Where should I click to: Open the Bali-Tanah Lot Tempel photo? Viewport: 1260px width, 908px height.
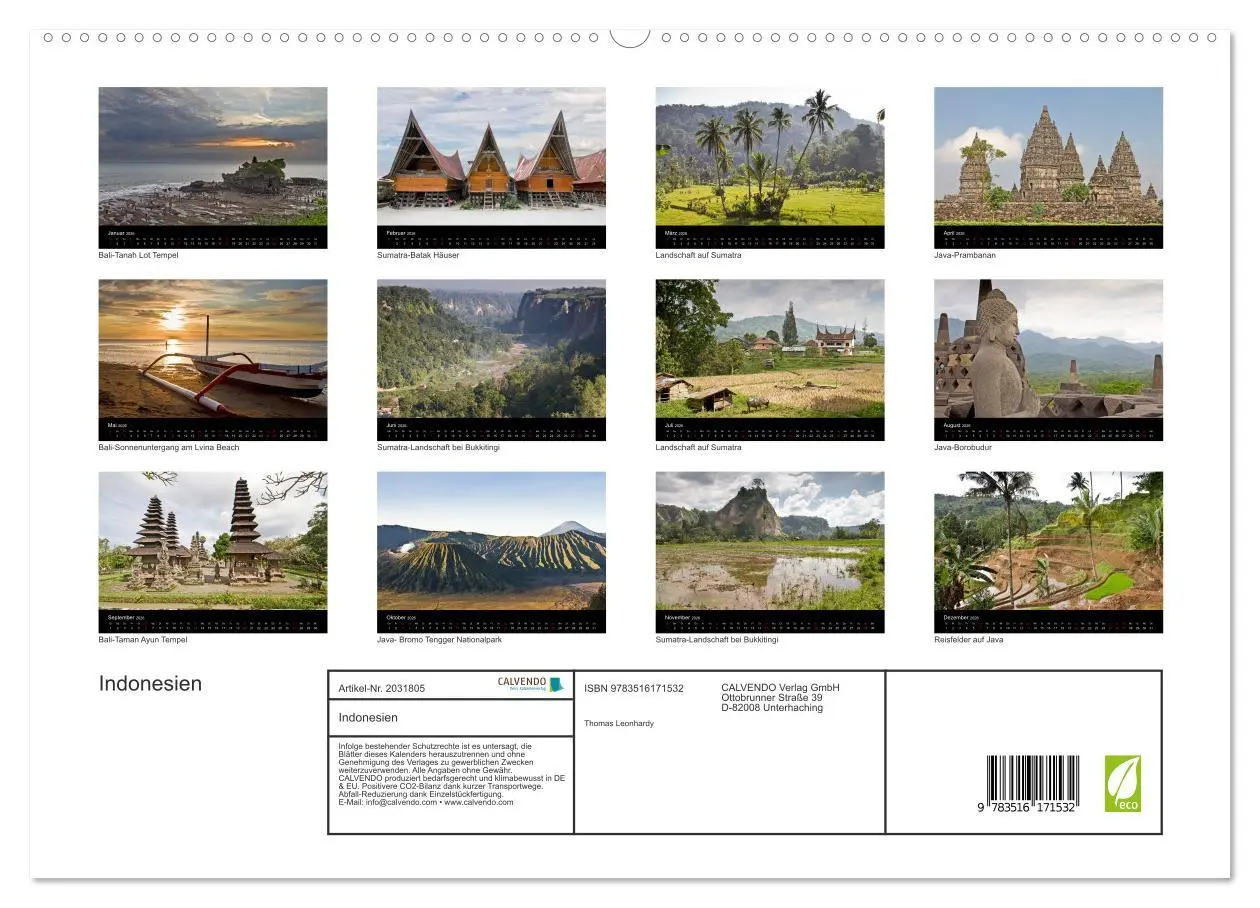tap(213, 156)
